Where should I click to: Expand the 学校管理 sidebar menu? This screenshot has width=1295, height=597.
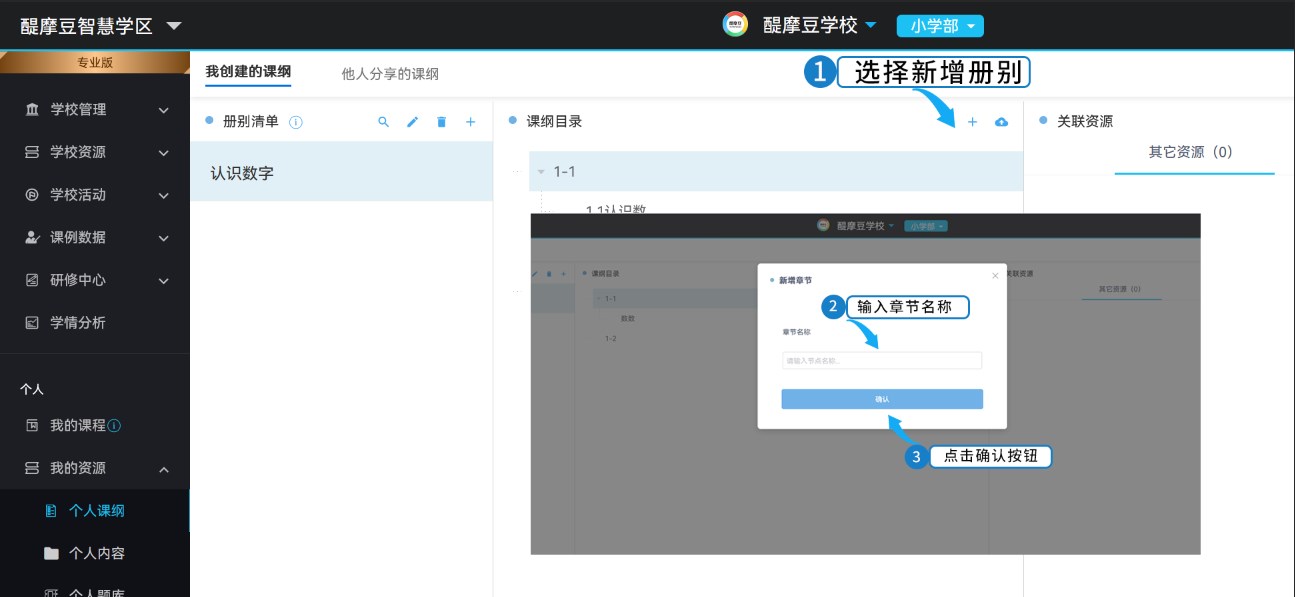[95, 110]
